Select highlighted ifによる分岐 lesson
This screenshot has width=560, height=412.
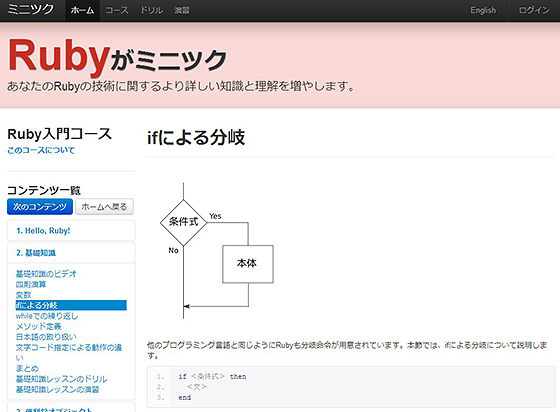(71, 305)
